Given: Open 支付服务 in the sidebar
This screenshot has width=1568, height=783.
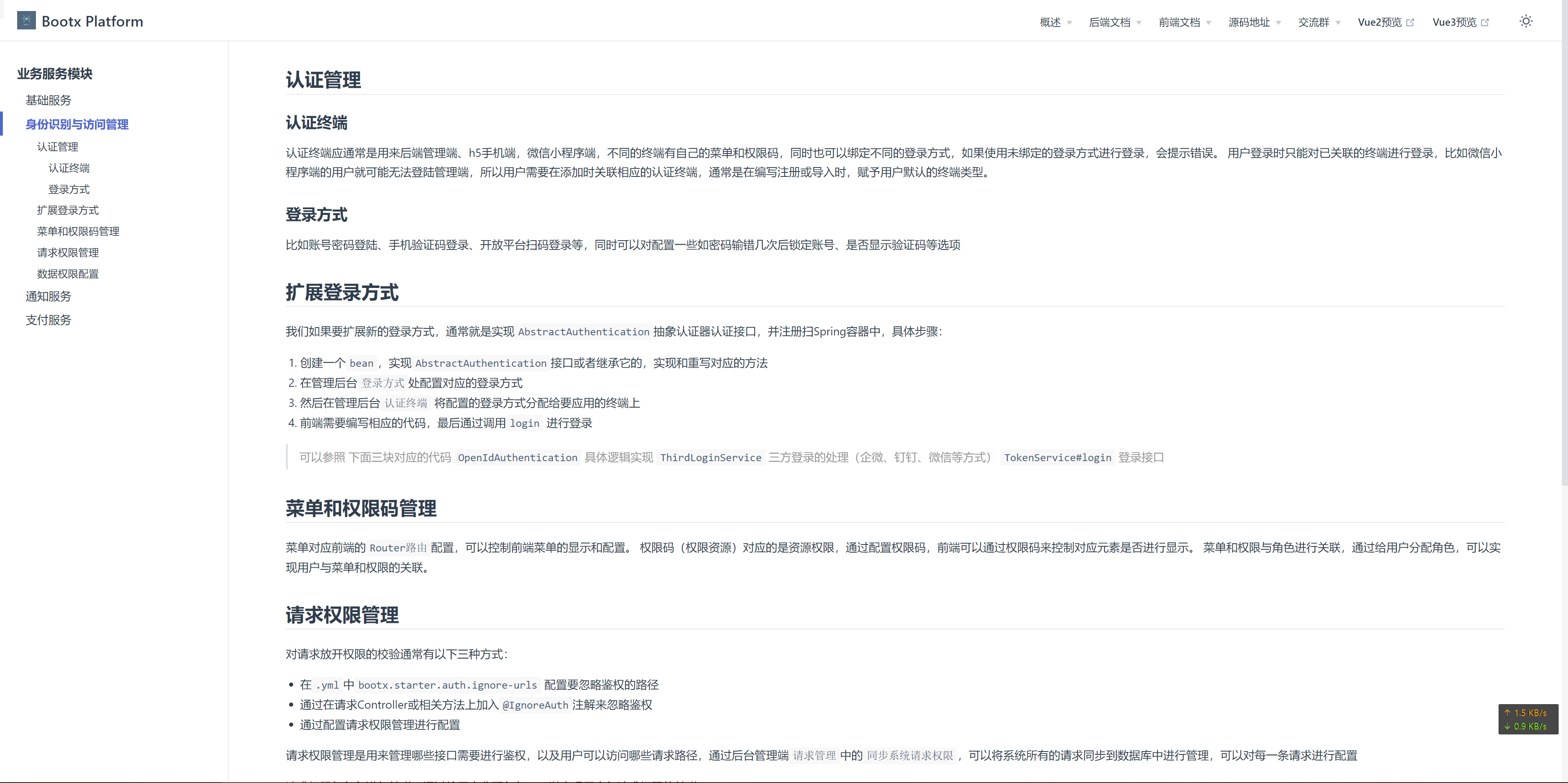Looking at the screenshot, I should click(48, 320).
